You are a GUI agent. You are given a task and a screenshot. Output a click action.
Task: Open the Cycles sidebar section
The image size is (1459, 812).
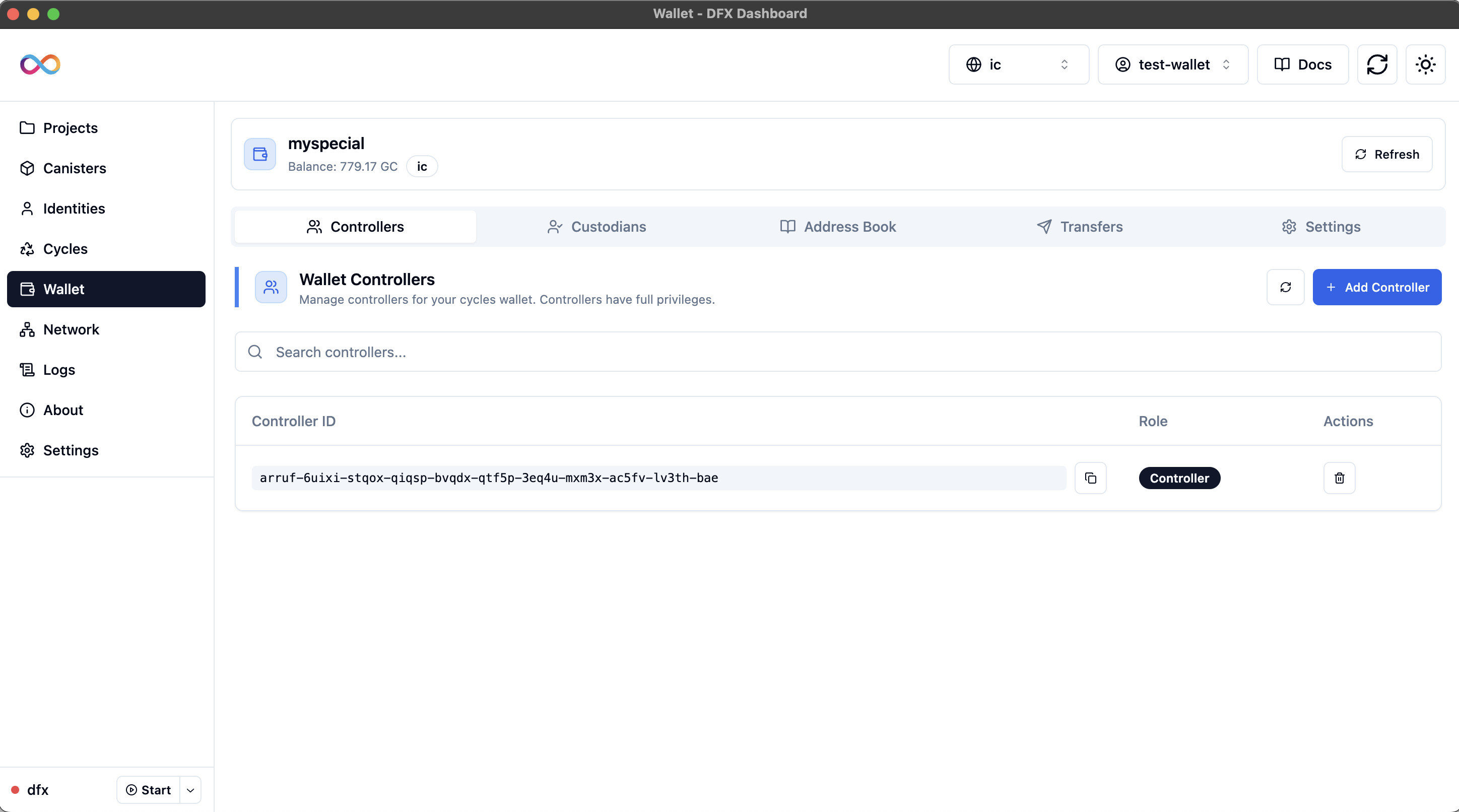(x=65, y=248)
